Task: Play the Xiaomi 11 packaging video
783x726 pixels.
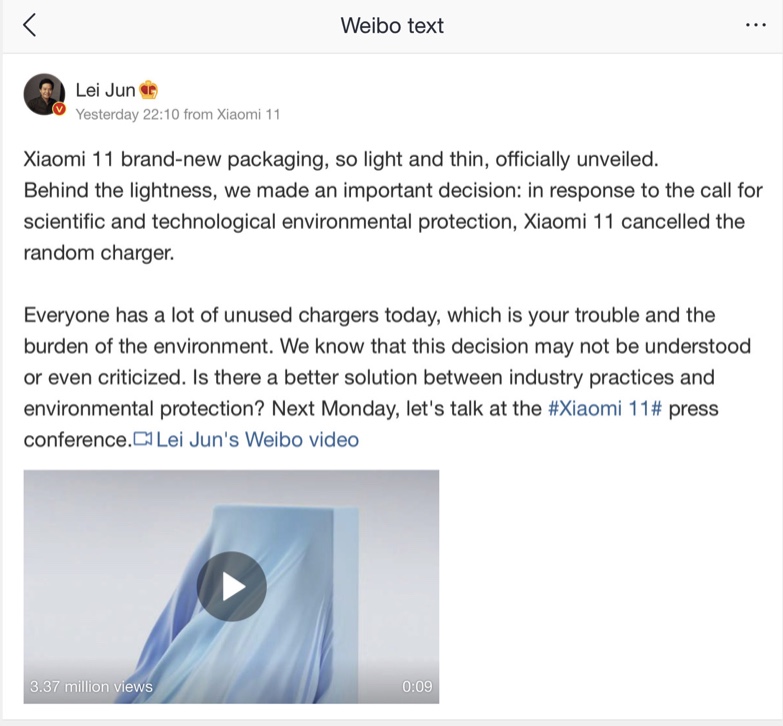Action: (x=231, y=586)
